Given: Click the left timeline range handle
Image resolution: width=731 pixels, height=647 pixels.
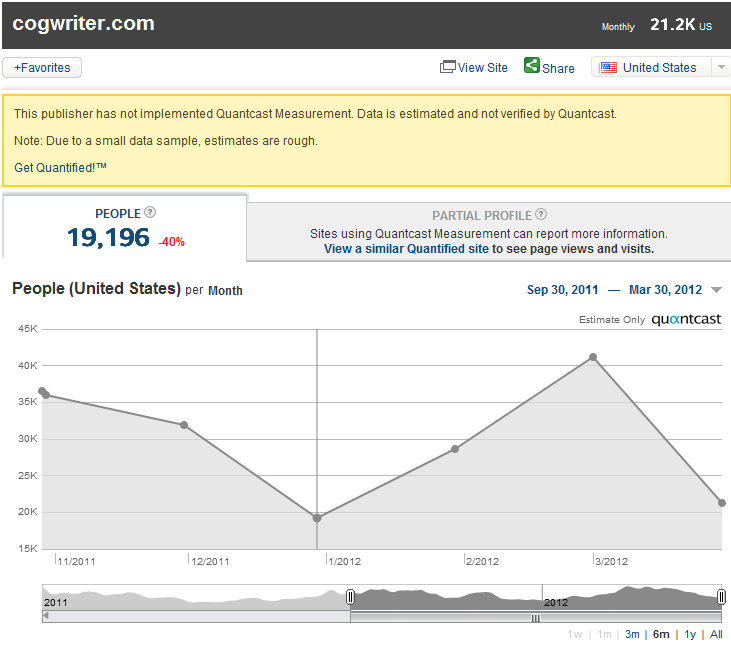Looking at the screenshot, I should pyautogui.click(x=350, y=597).
